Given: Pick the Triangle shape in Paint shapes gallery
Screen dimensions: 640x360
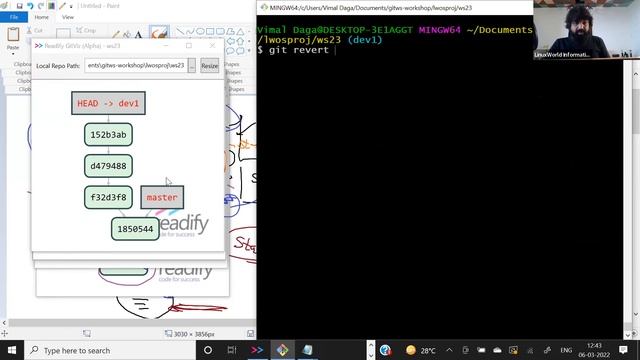Looking at the screenshot, I should 240,31.
